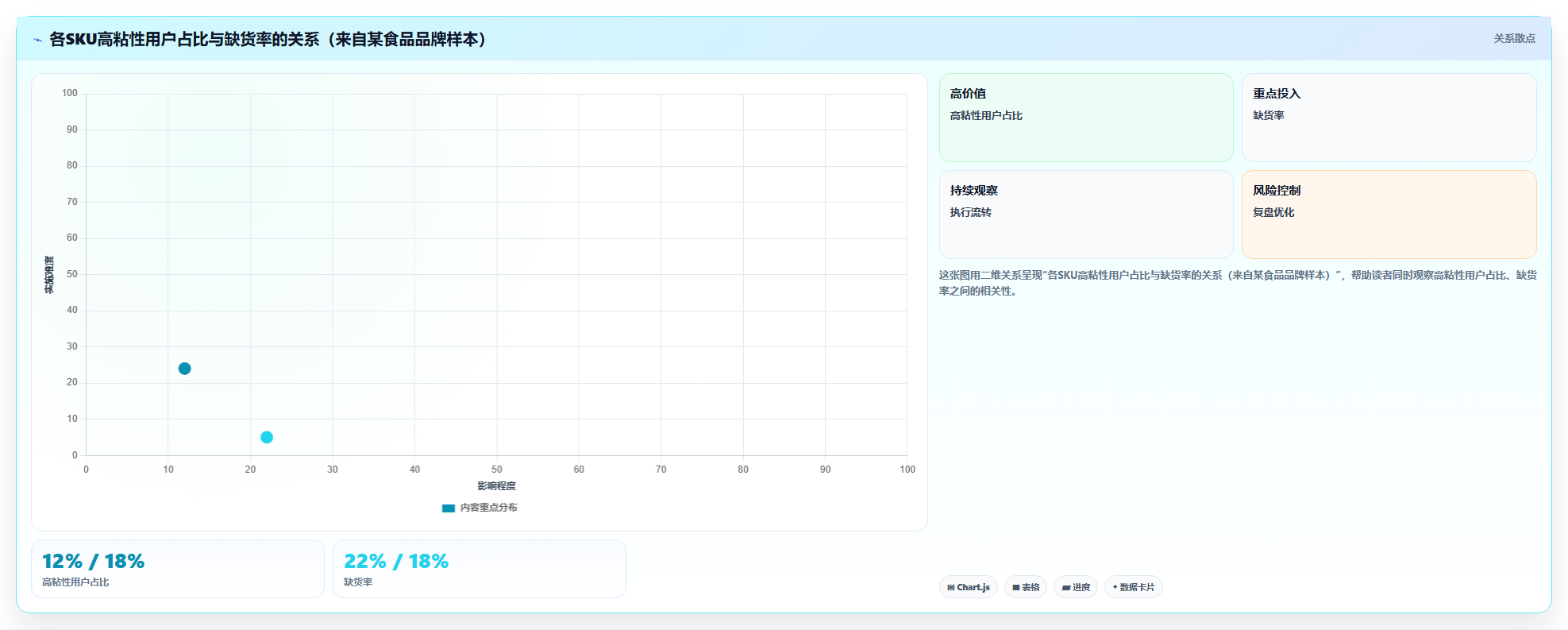Click the y-axis tick label 100
Viewport: 1568px width, 630px height.
click(x=70, y=93)
